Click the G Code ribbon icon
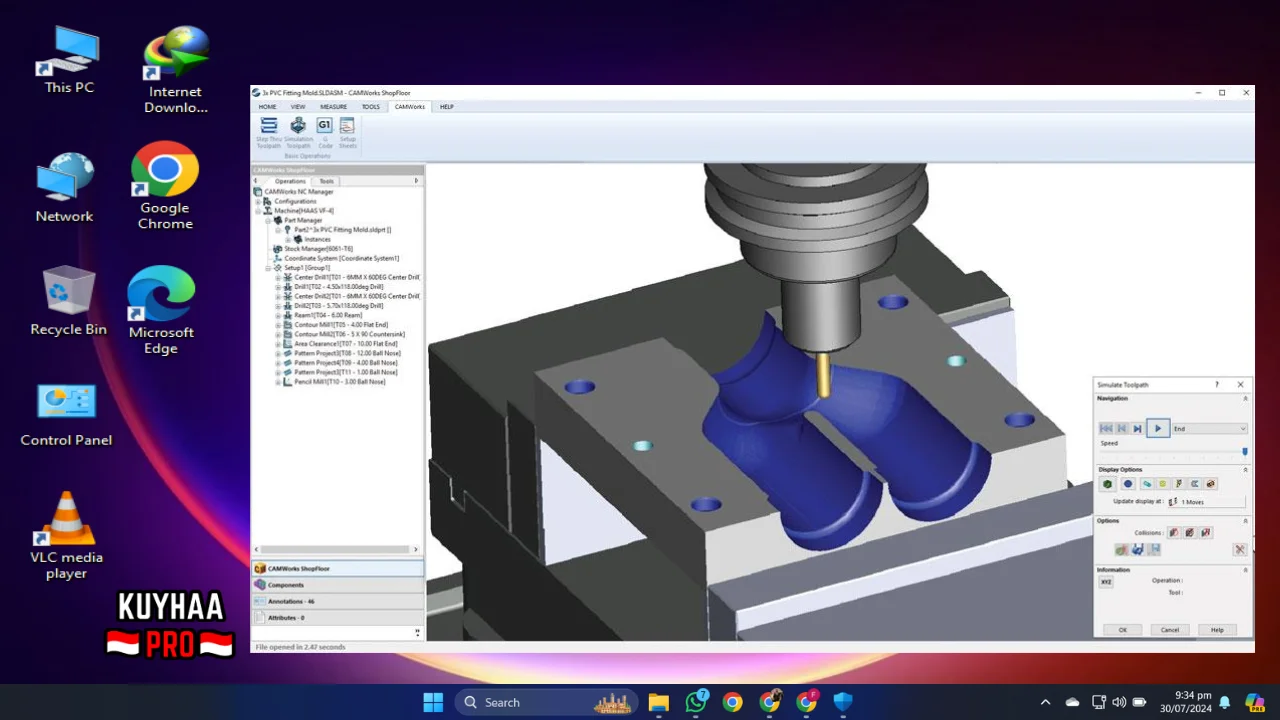This screenshot has height=720, width=1280. 325,133
